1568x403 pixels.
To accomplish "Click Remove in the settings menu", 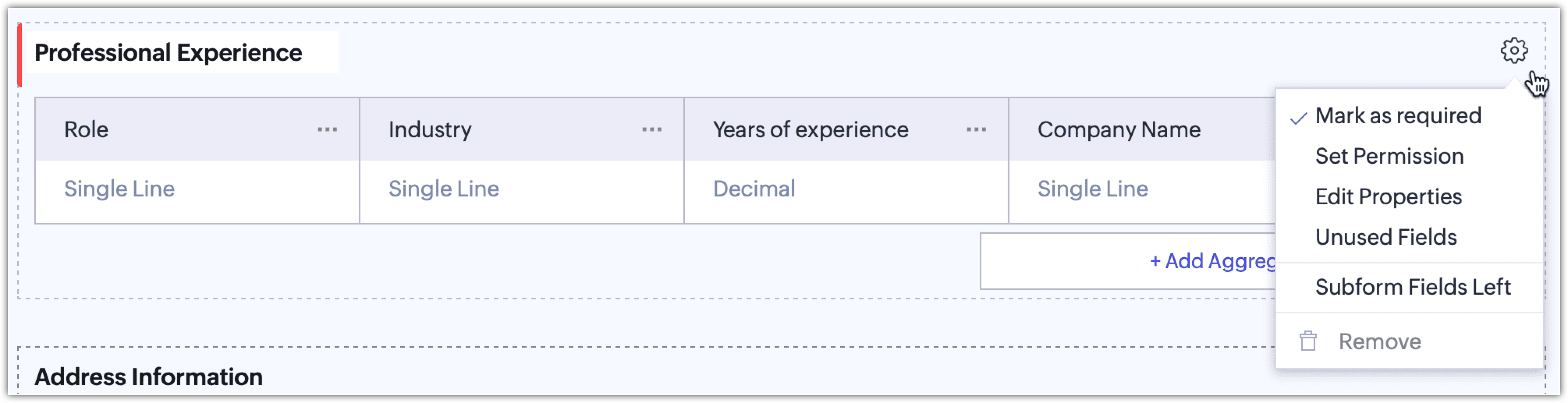I will pyautogui.click(x=1379, y=341).
